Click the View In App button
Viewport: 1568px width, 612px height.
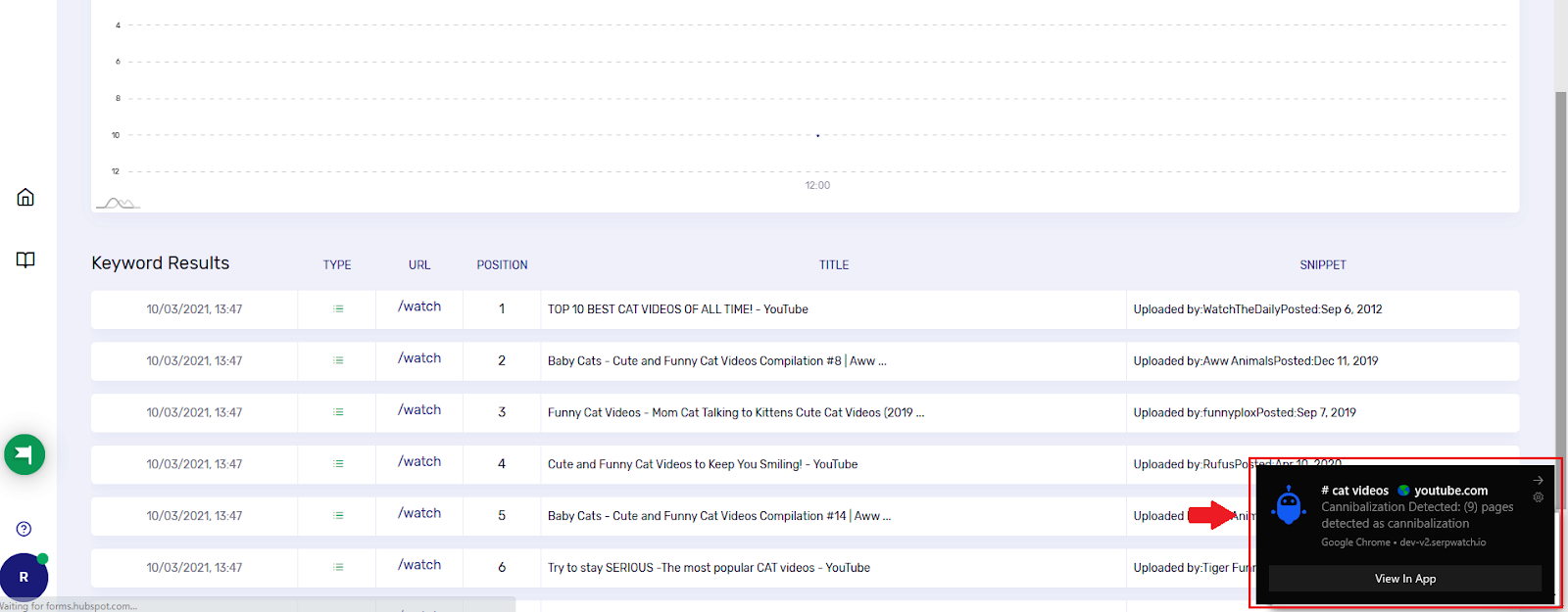point(1405,579)
